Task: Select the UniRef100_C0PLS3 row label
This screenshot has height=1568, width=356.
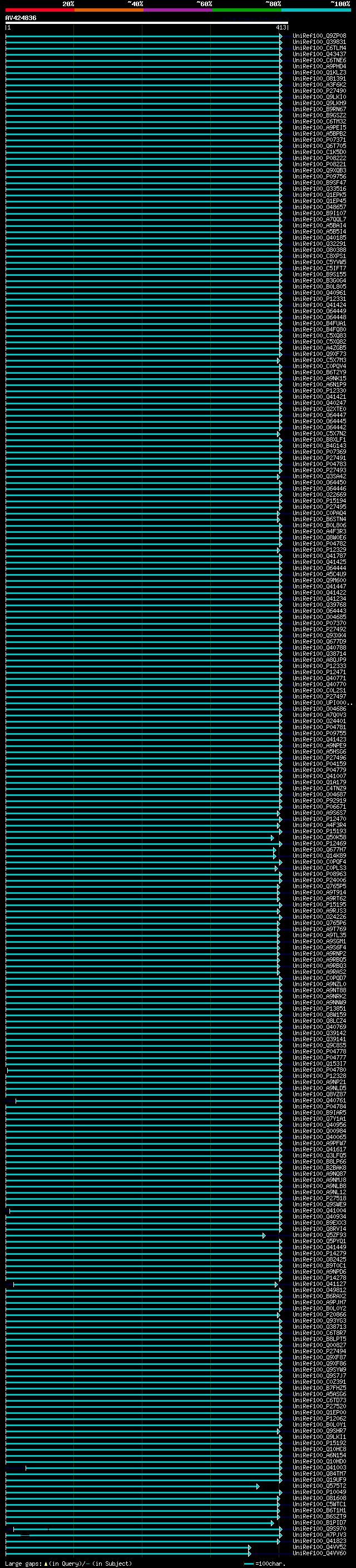Action: (x=319, y=868)
